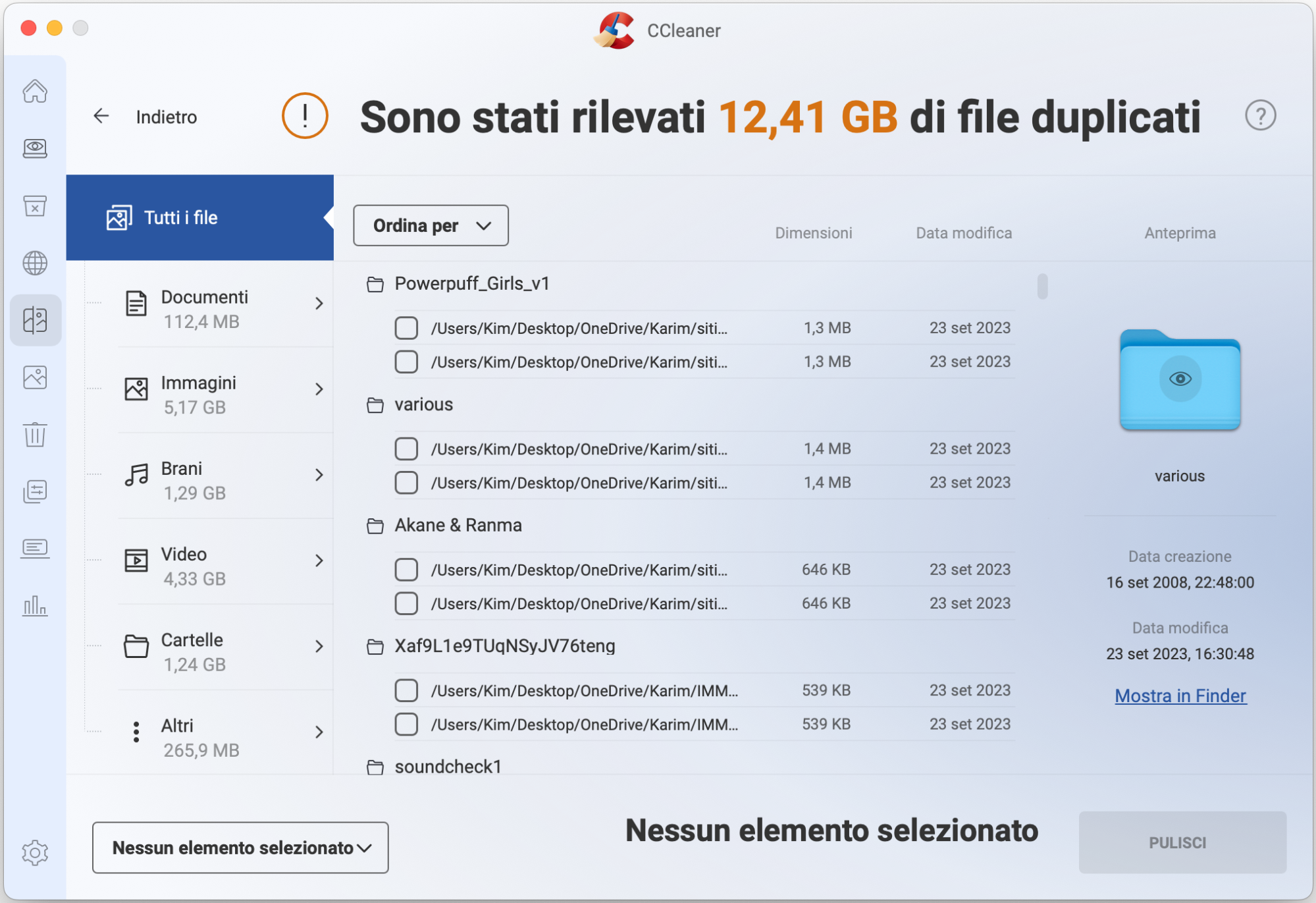Expand the Altri category chevron

point(319,732)
